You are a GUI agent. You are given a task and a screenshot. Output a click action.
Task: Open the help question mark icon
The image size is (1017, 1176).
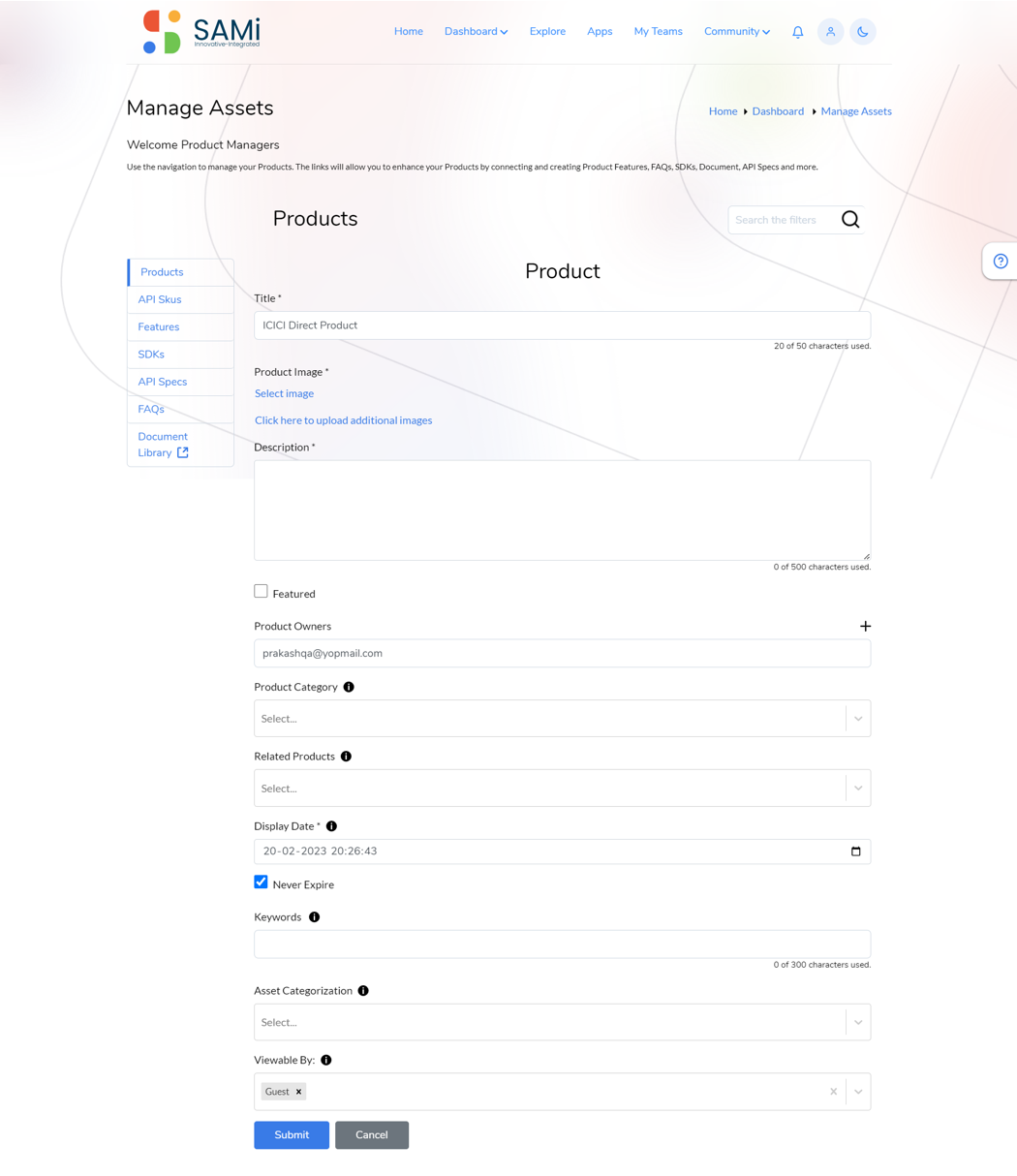point(1001,262)
